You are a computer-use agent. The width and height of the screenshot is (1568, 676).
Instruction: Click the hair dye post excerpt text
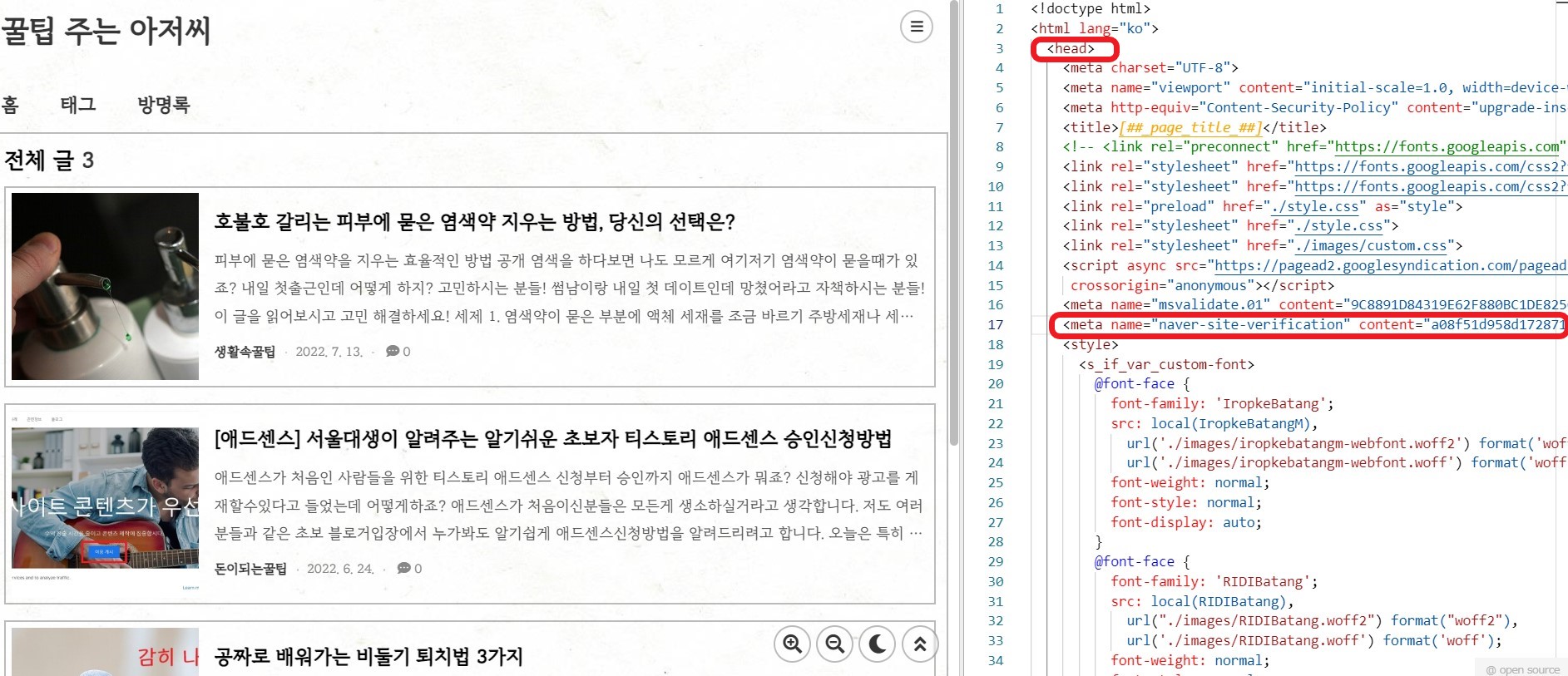pyautogui.click(x=569, y=289)
